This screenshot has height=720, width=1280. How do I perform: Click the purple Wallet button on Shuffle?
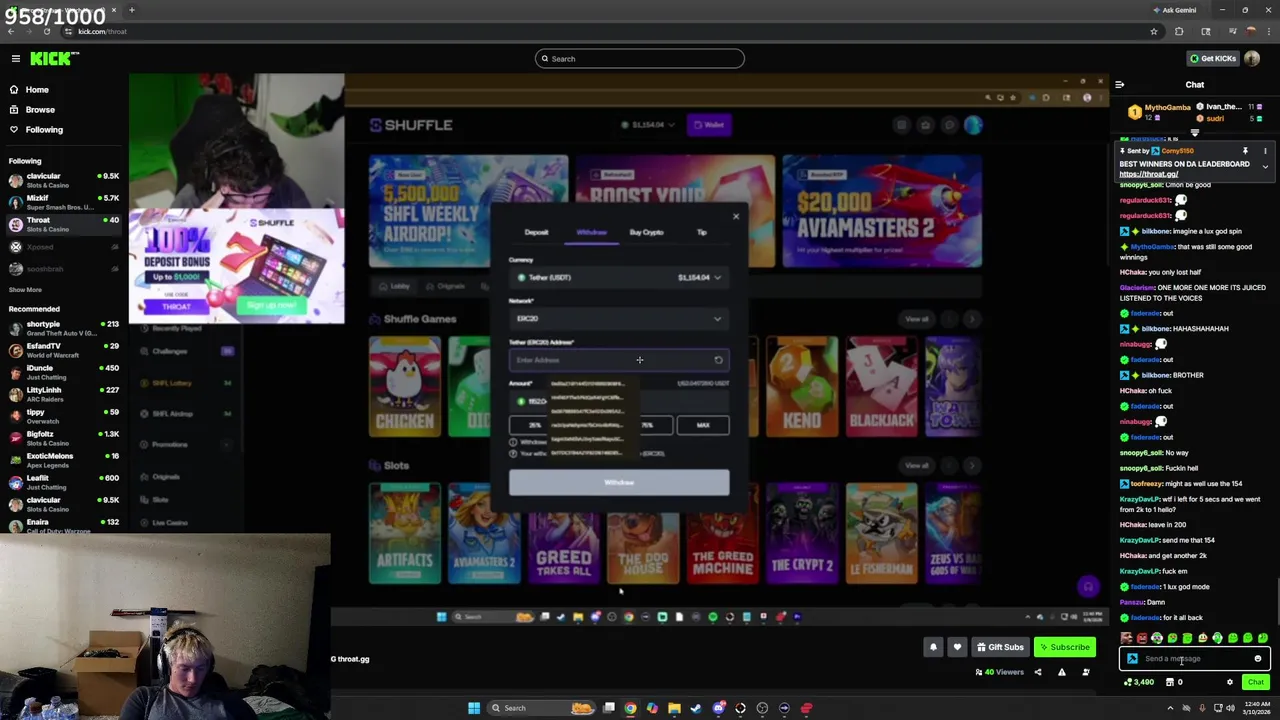(710, 125)
